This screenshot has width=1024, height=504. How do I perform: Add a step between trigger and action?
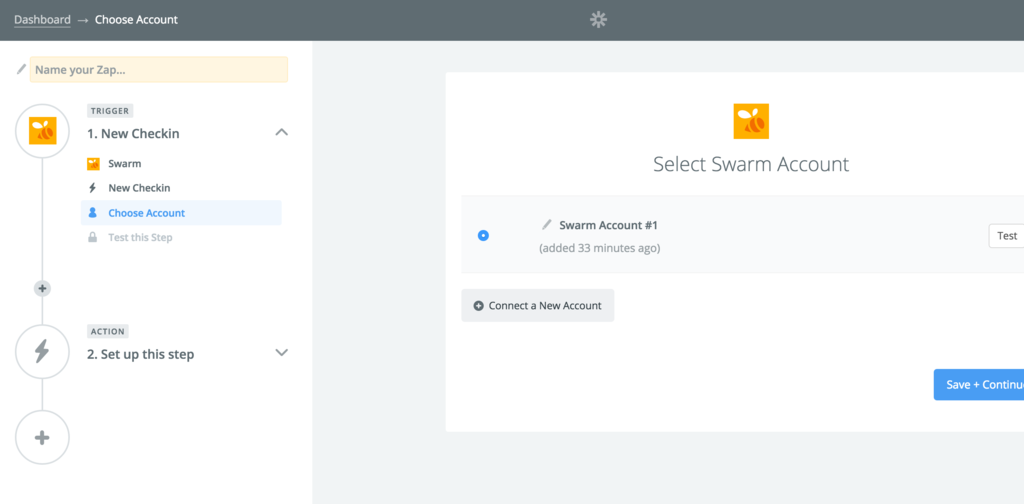pyautogui.click(x=42, y=289)
